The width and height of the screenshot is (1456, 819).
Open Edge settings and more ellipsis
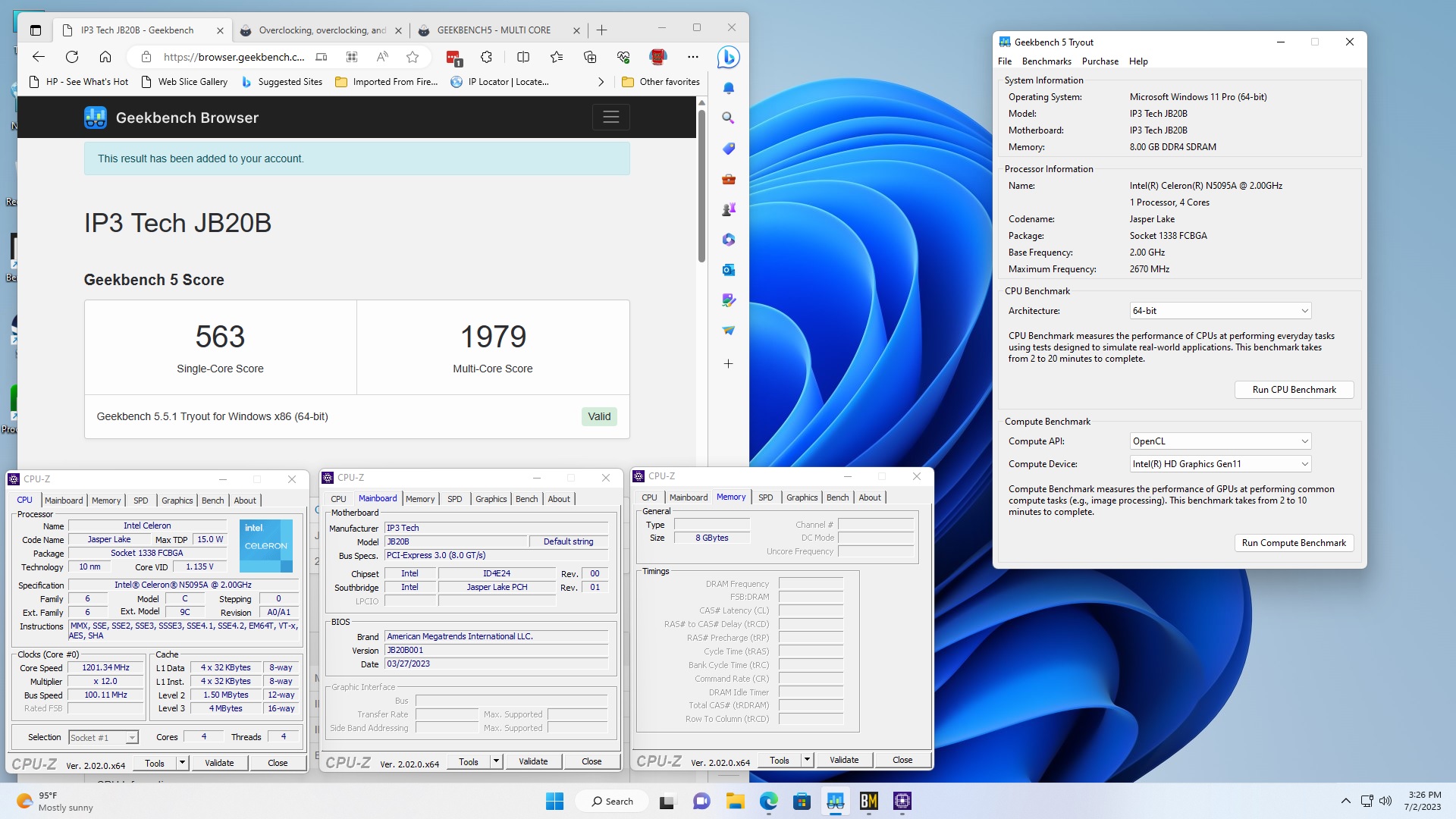click(x=693, y=57)
